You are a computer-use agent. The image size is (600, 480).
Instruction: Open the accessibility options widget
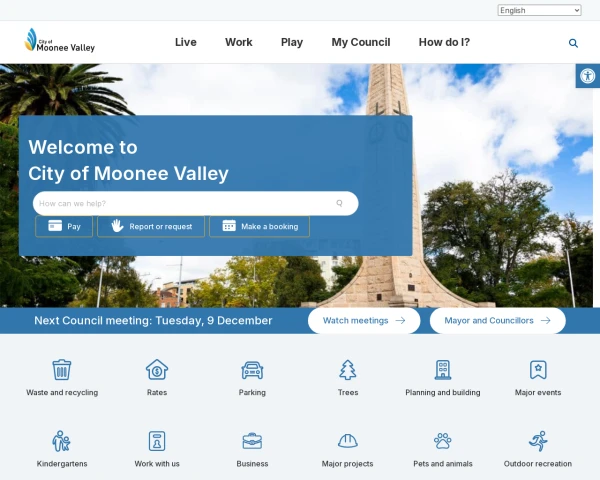587,76
